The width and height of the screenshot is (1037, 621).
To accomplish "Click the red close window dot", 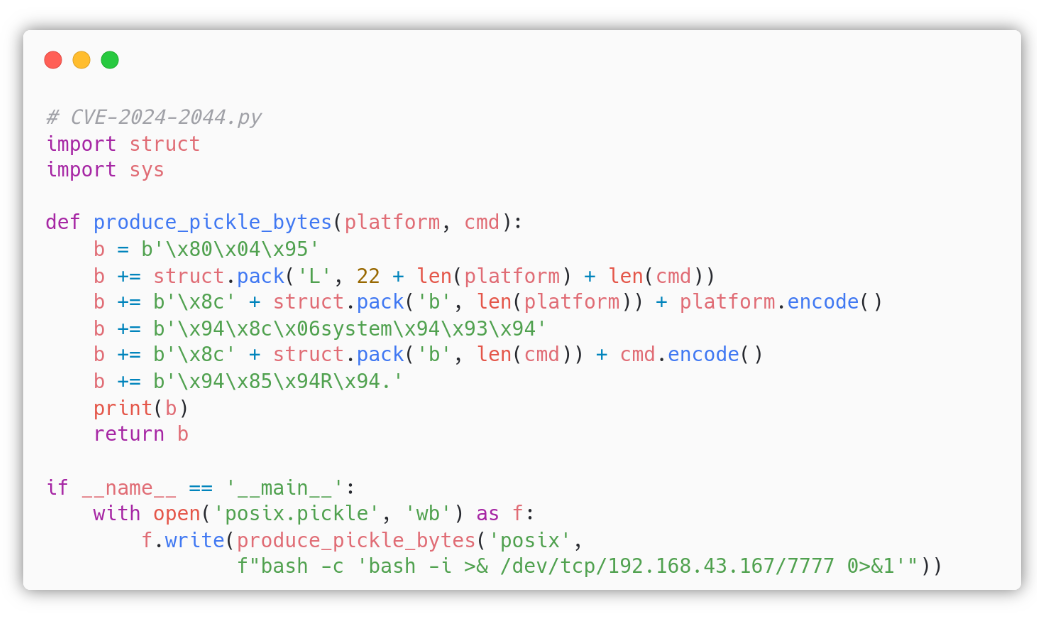I will [53, 60].
